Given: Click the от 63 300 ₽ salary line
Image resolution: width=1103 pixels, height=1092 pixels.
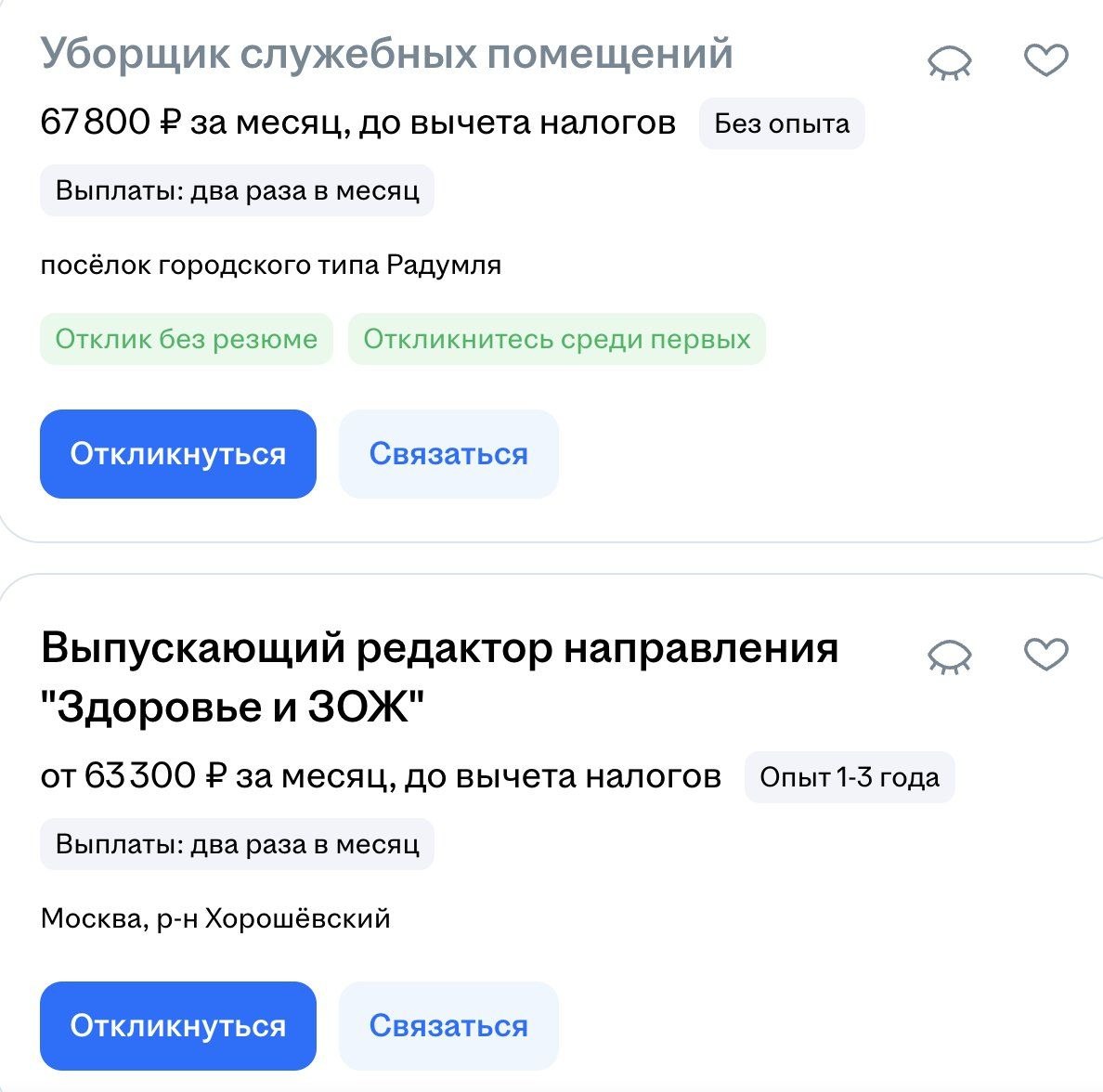Looking at the screenshot, I should [381, 775].
